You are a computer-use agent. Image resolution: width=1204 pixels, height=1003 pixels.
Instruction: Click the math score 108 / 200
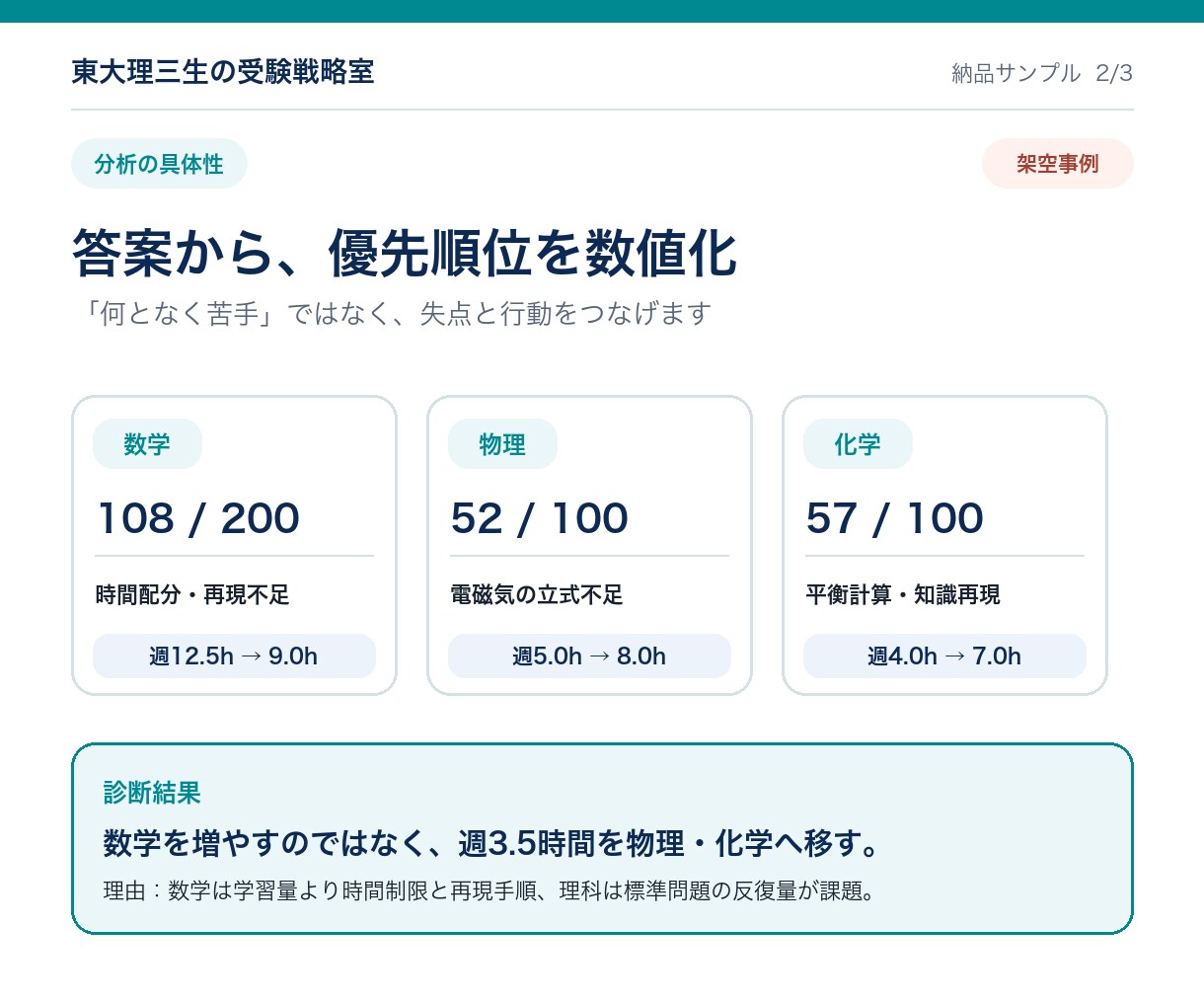point(198,518)
